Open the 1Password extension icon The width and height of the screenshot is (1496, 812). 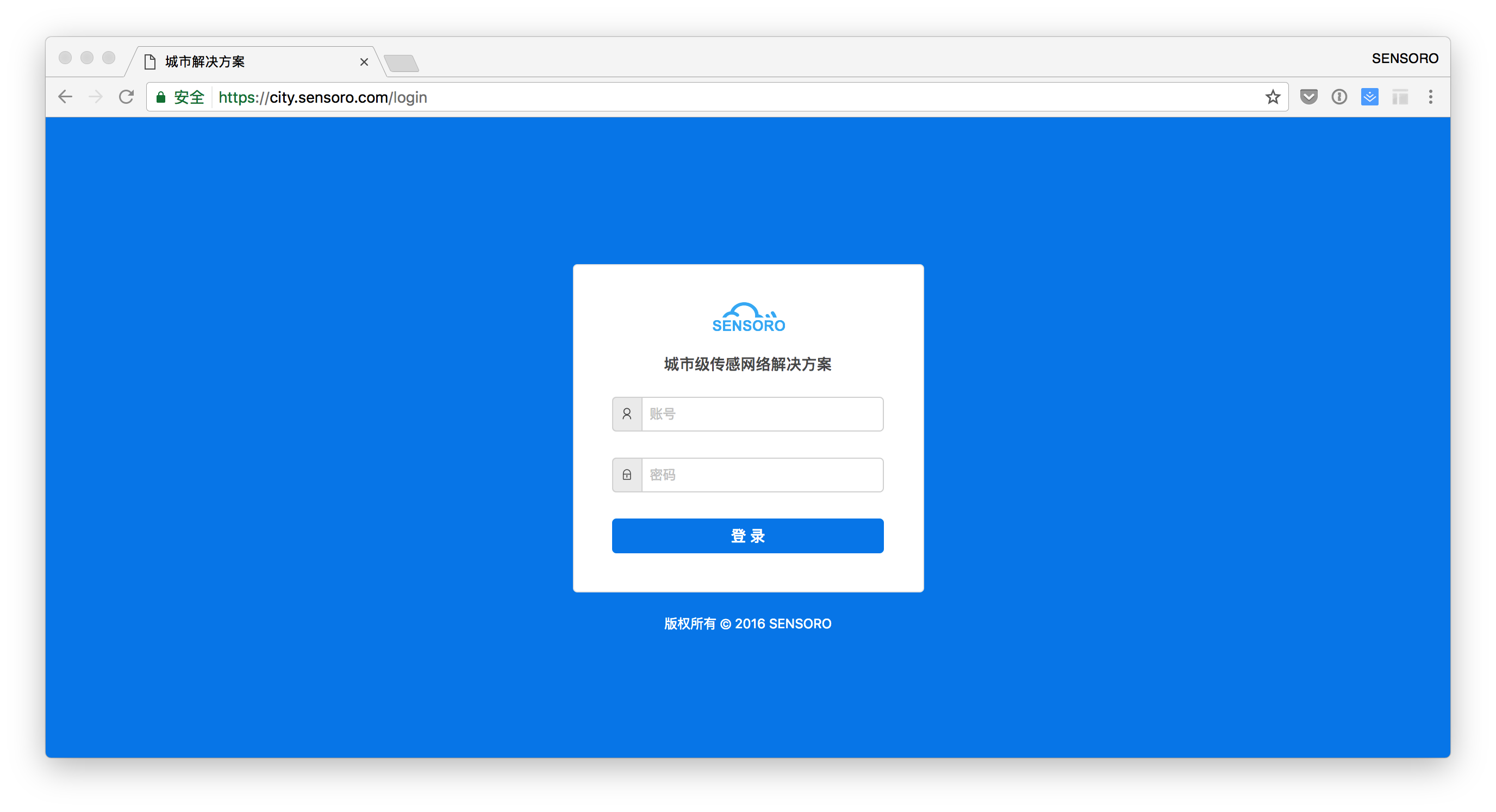point(1339,96)
